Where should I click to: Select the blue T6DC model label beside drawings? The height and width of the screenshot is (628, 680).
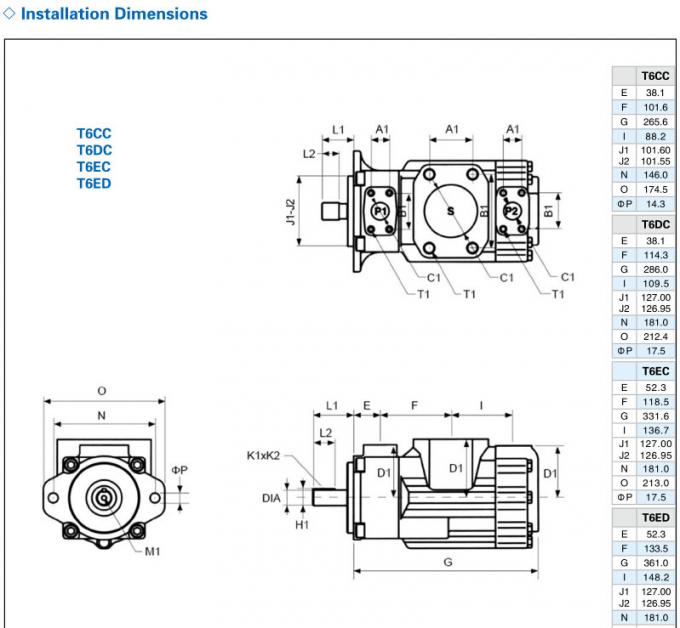pos(94,150)
